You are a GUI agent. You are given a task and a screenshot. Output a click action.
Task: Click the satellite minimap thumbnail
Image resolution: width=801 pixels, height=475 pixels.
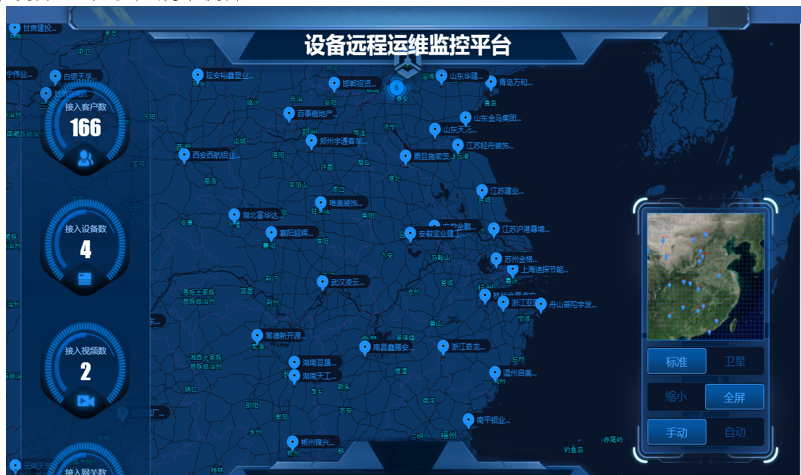tap(705, 273)
